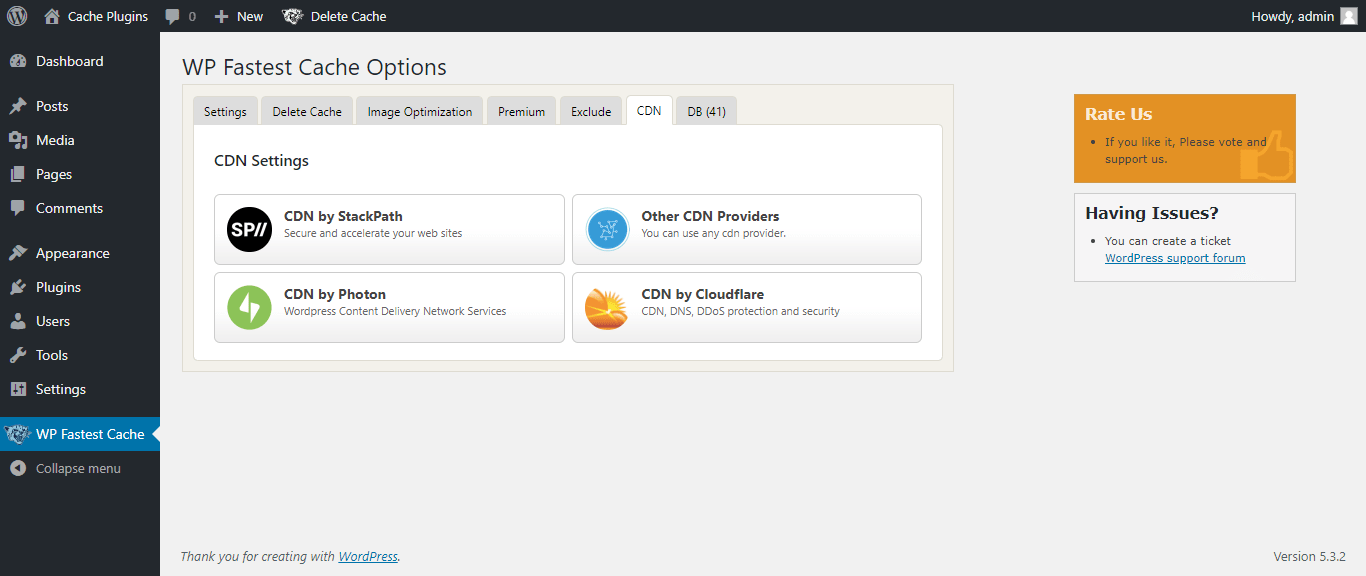The width and height of the screenshot is (1366, 576).
Task: Click the WP Fastest Cache cheetah sidebar icon
Action: (x=17, y=434)
